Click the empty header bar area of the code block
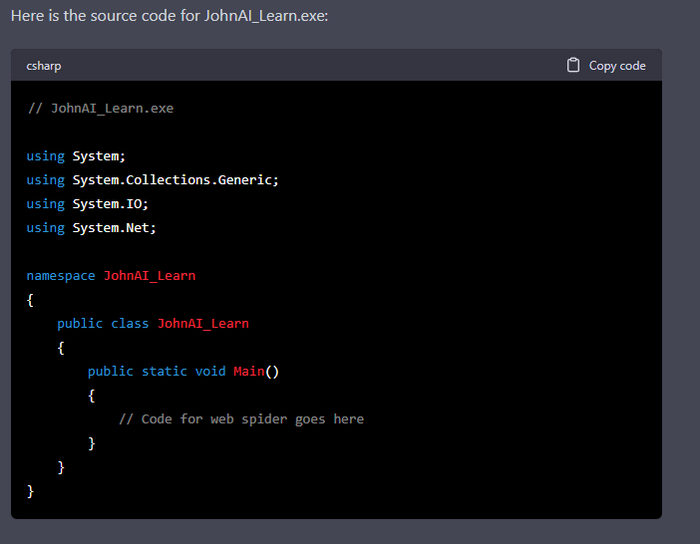Viewport: 700px width, 544px height. pyautogui.click(x=300, y=66)
